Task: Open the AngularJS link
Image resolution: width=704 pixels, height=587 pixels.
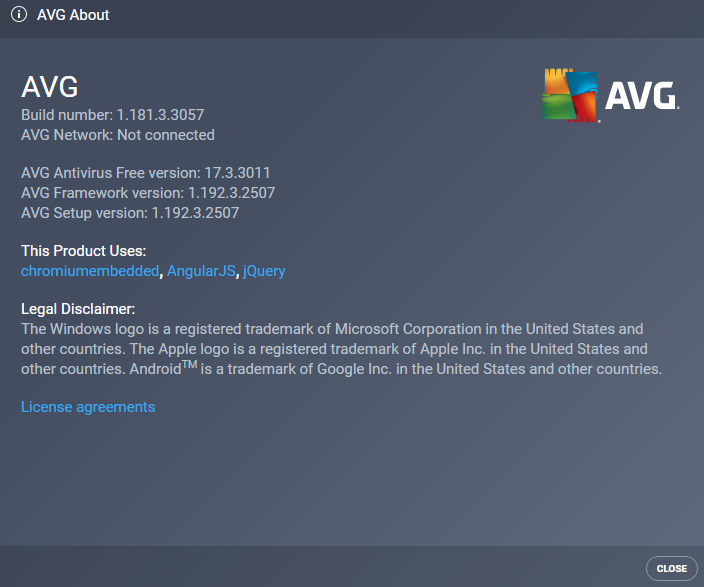Action: (x=201, y=271)
